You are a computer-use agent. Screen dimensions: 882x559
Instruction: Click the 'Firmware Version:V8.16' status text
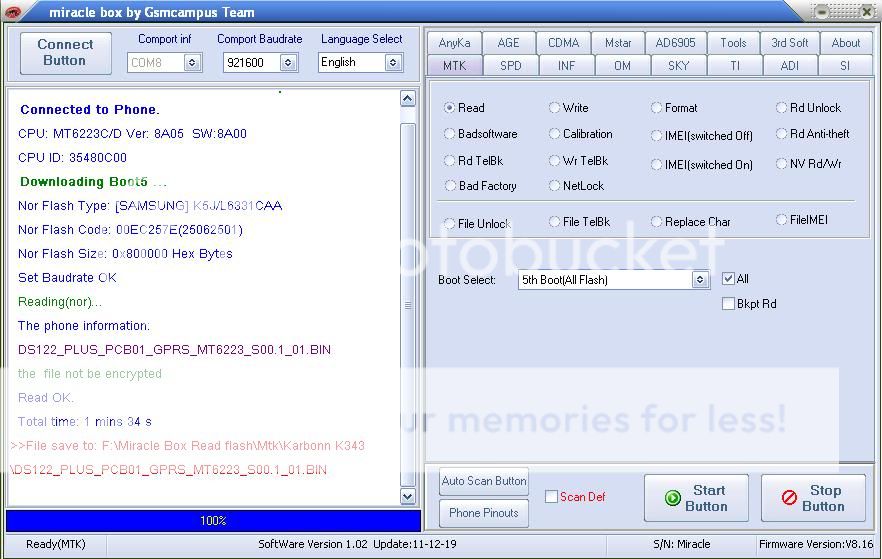pyautogui.click(x=816, y=544)
